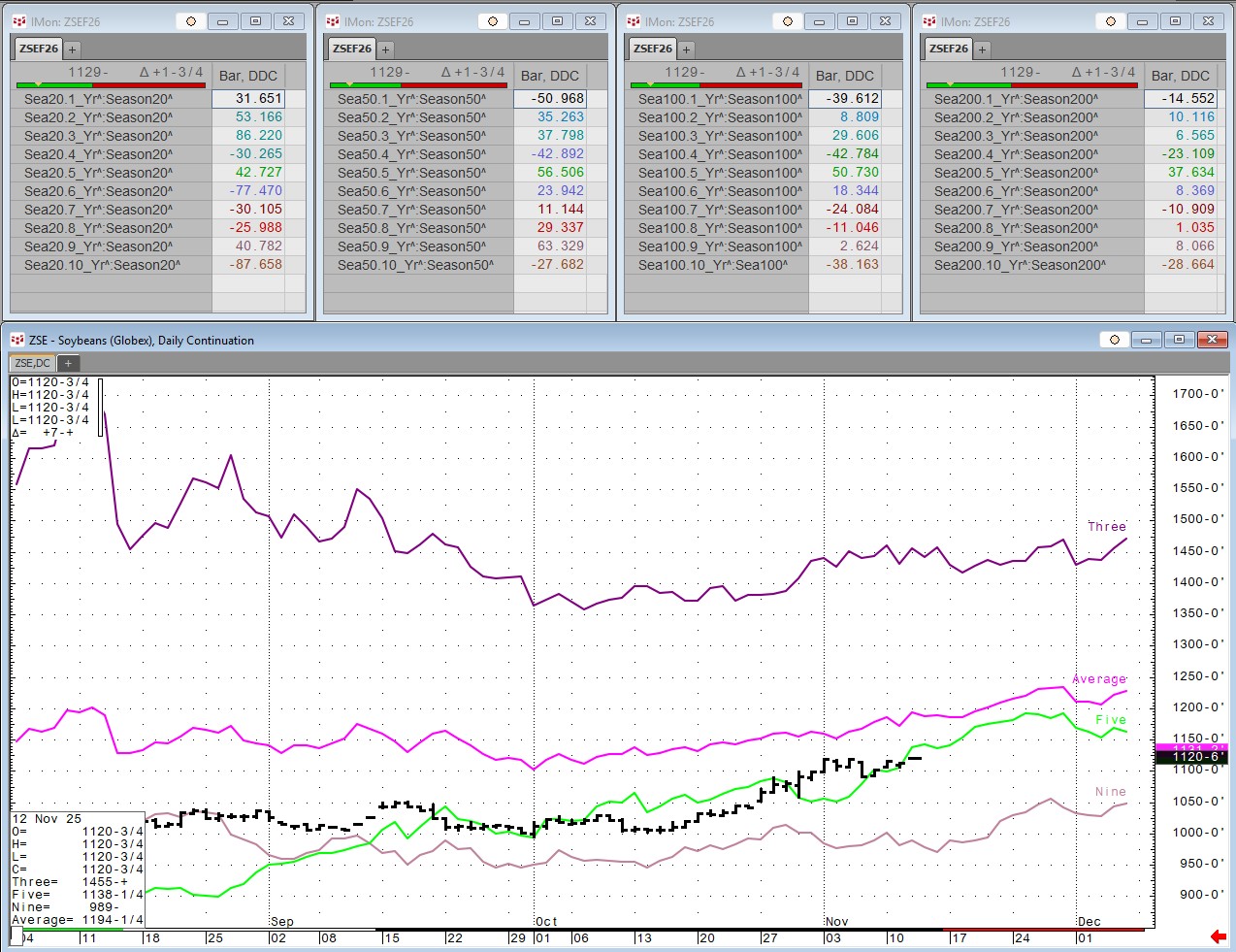Click Bar, DDC header in Season20 window
This screenshot has height=952, width=1236.
[248, 76]
